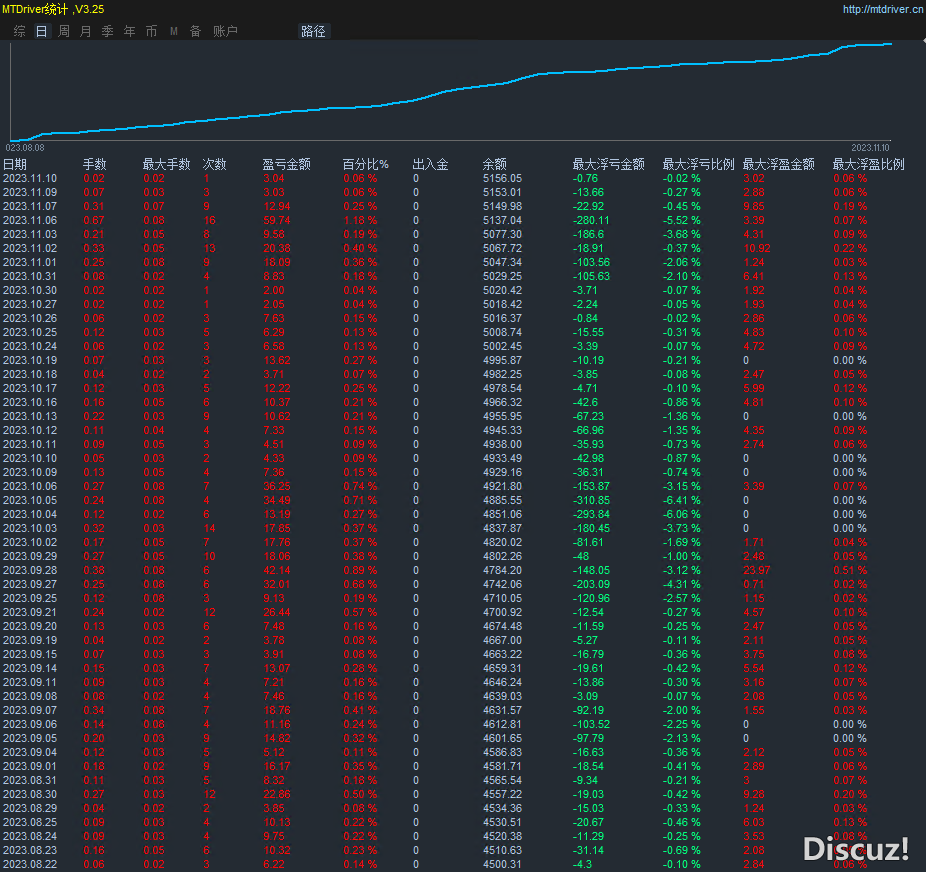Click the 路径 path button
The height and width of the screenshot is (873, 926).
(313, 31)
